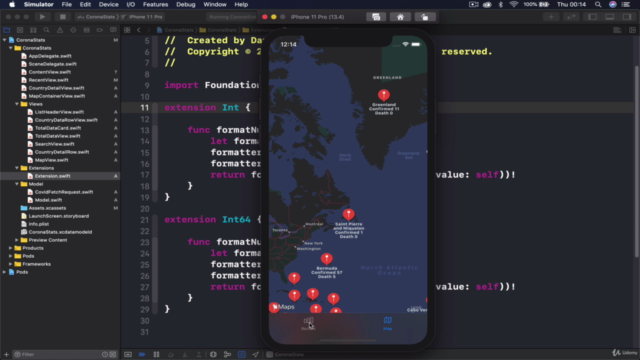Viewport: 640px width, 360px height.
Task: Tap the Greenland map pin
Action: tap(384, 95)
